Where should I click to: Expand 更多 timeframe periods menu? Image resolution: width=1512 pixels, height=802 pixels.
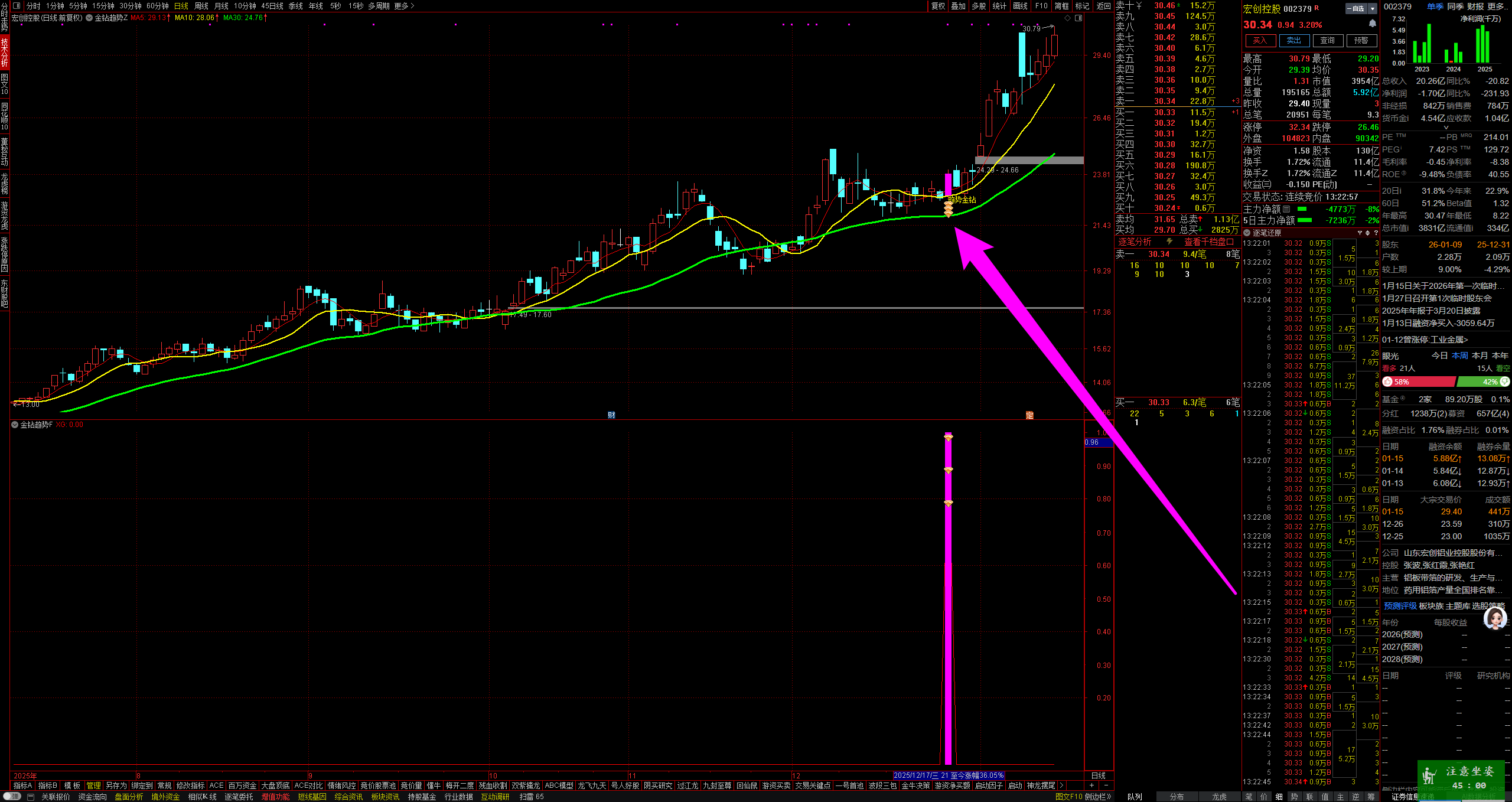(405, 6)
